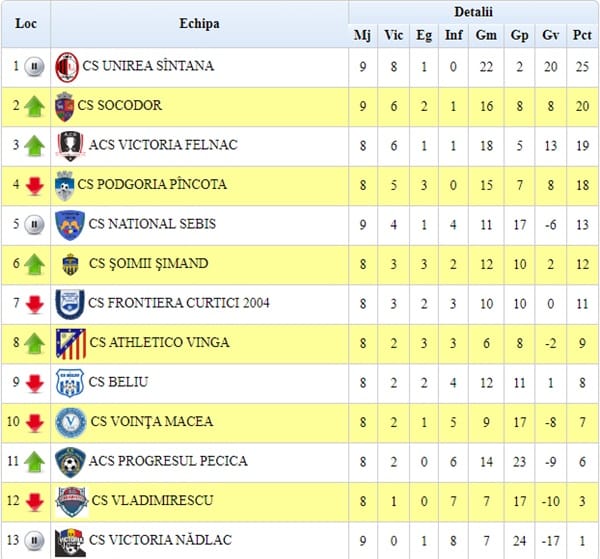Click the red down arrow beside CS Beliu

[34, 383]
